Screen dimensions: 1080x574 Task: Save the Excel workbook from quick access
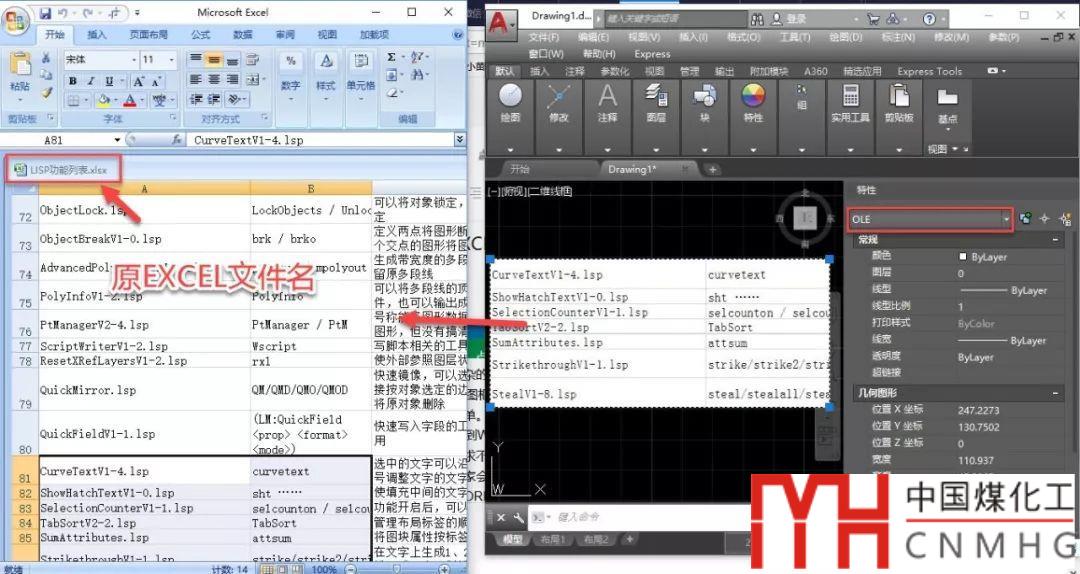click(45, 12)
